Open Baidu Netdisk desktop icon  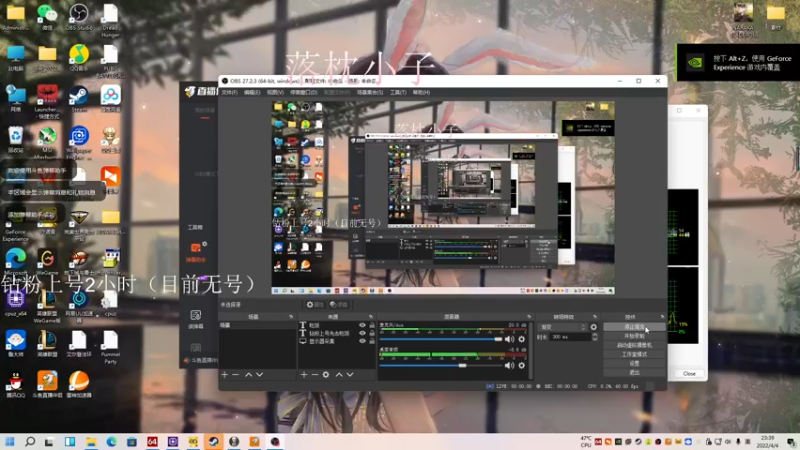pos(110,98)
